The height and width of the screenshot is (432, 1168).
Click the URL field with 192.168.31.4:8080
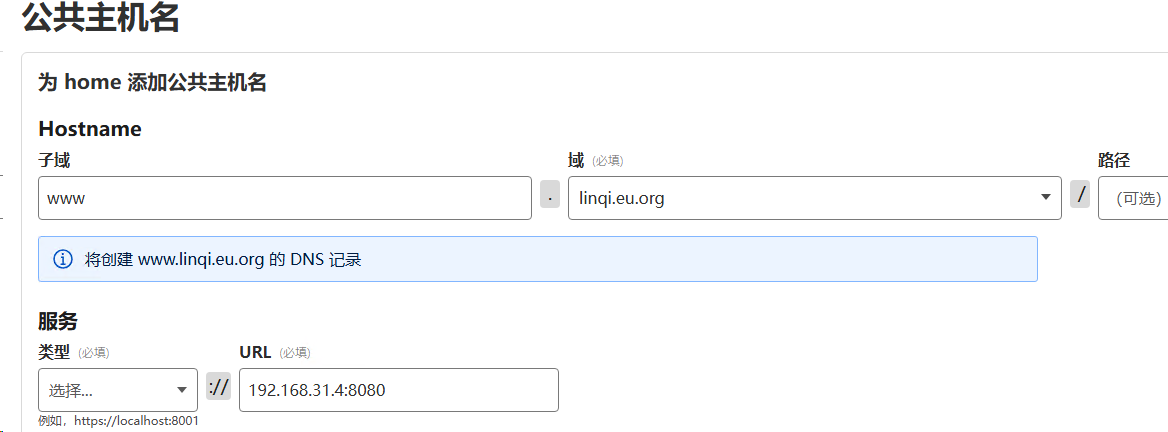pyautogui.click(x=398, y=390)
